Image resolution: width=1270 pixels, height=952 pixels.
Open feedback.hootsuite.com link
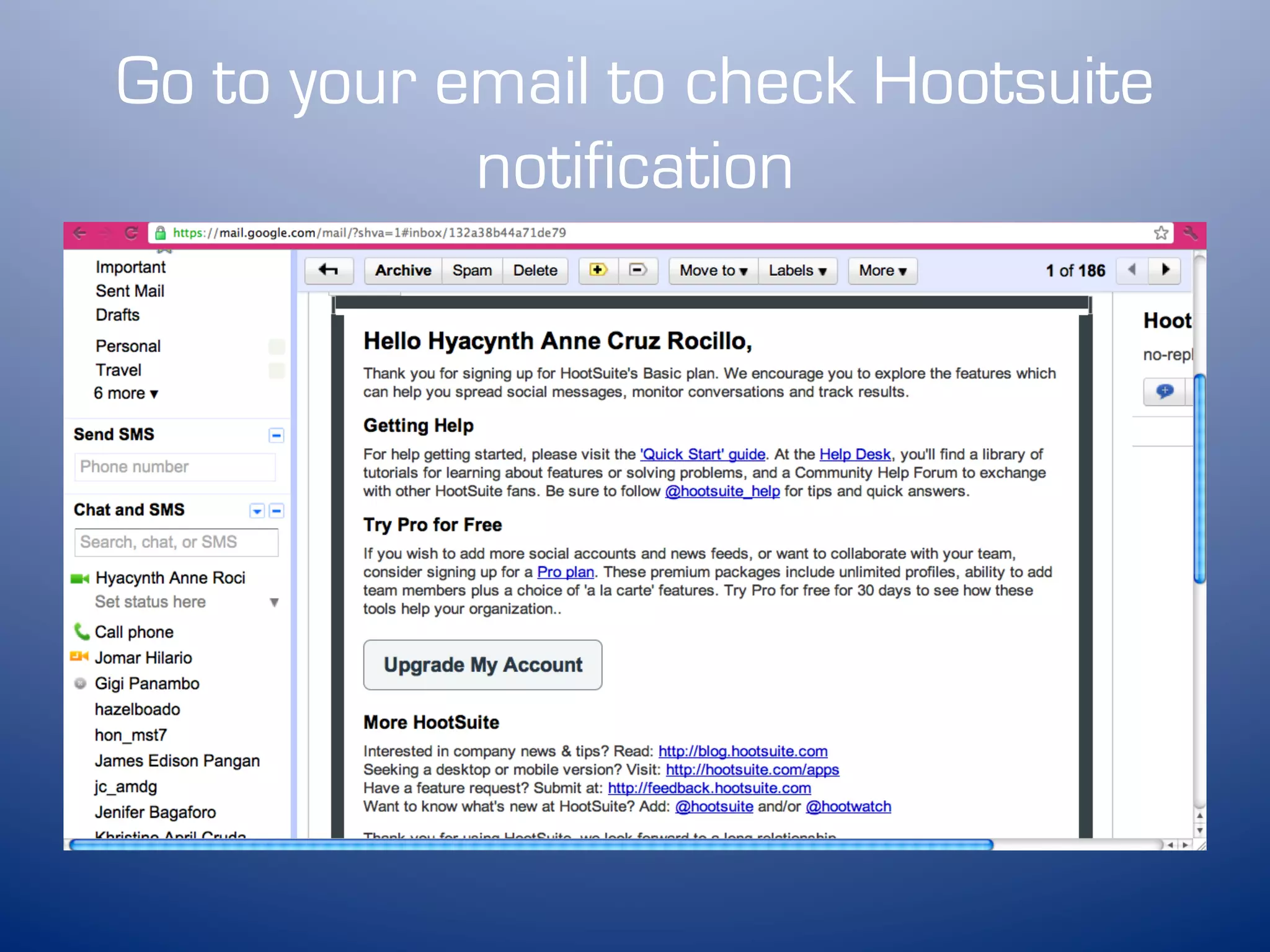point(709,788)
